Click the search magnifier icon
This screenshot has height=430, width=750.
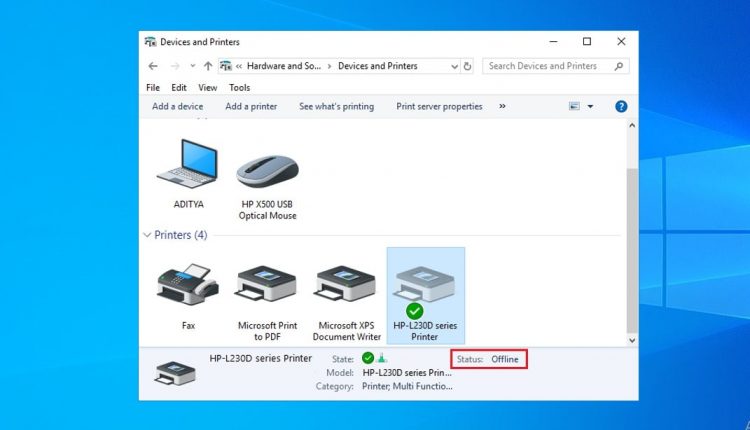pyautogui.click(x=619, y=66)
